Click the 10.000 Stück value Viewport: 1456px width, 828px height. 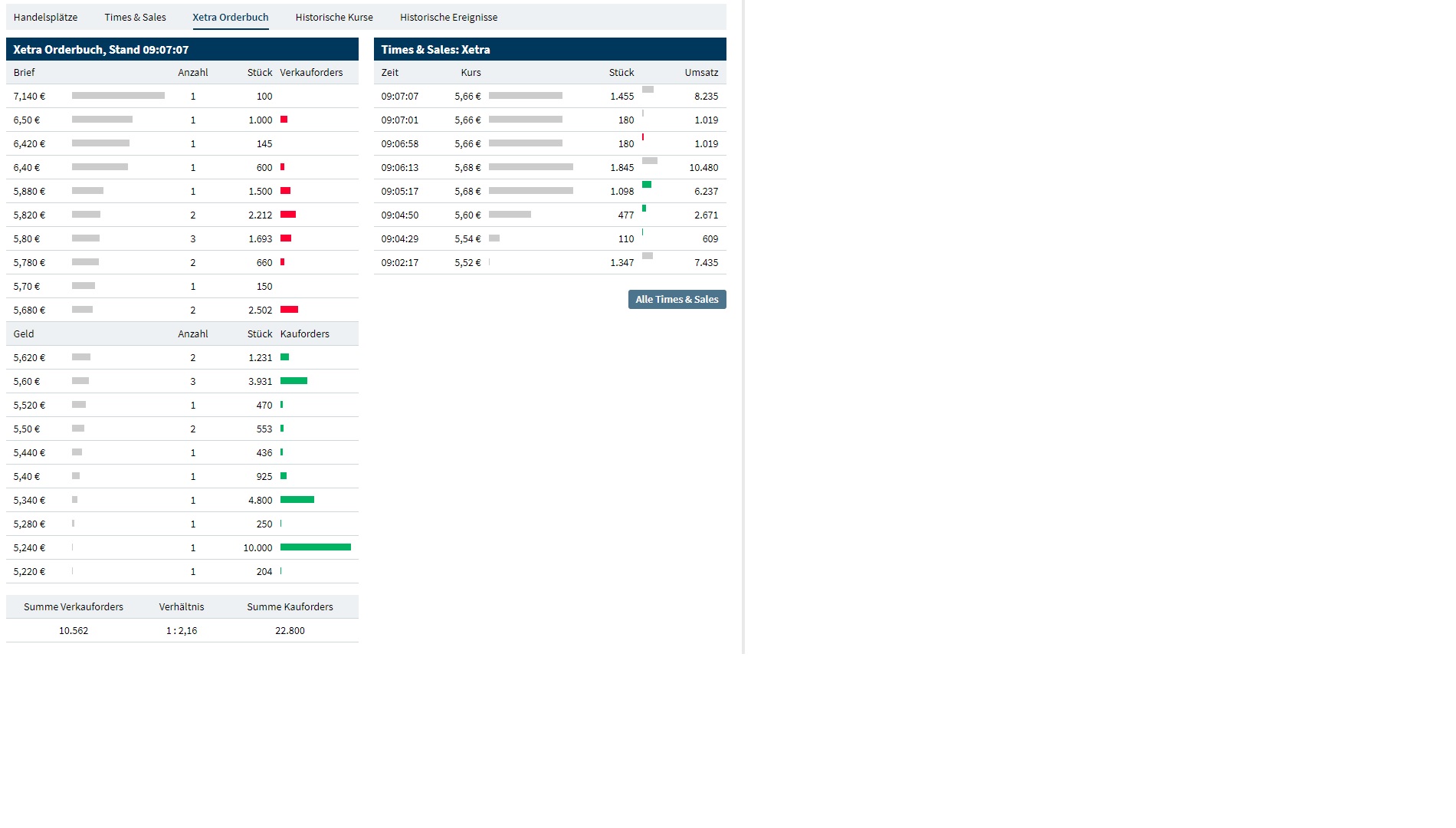click(257, 547)
